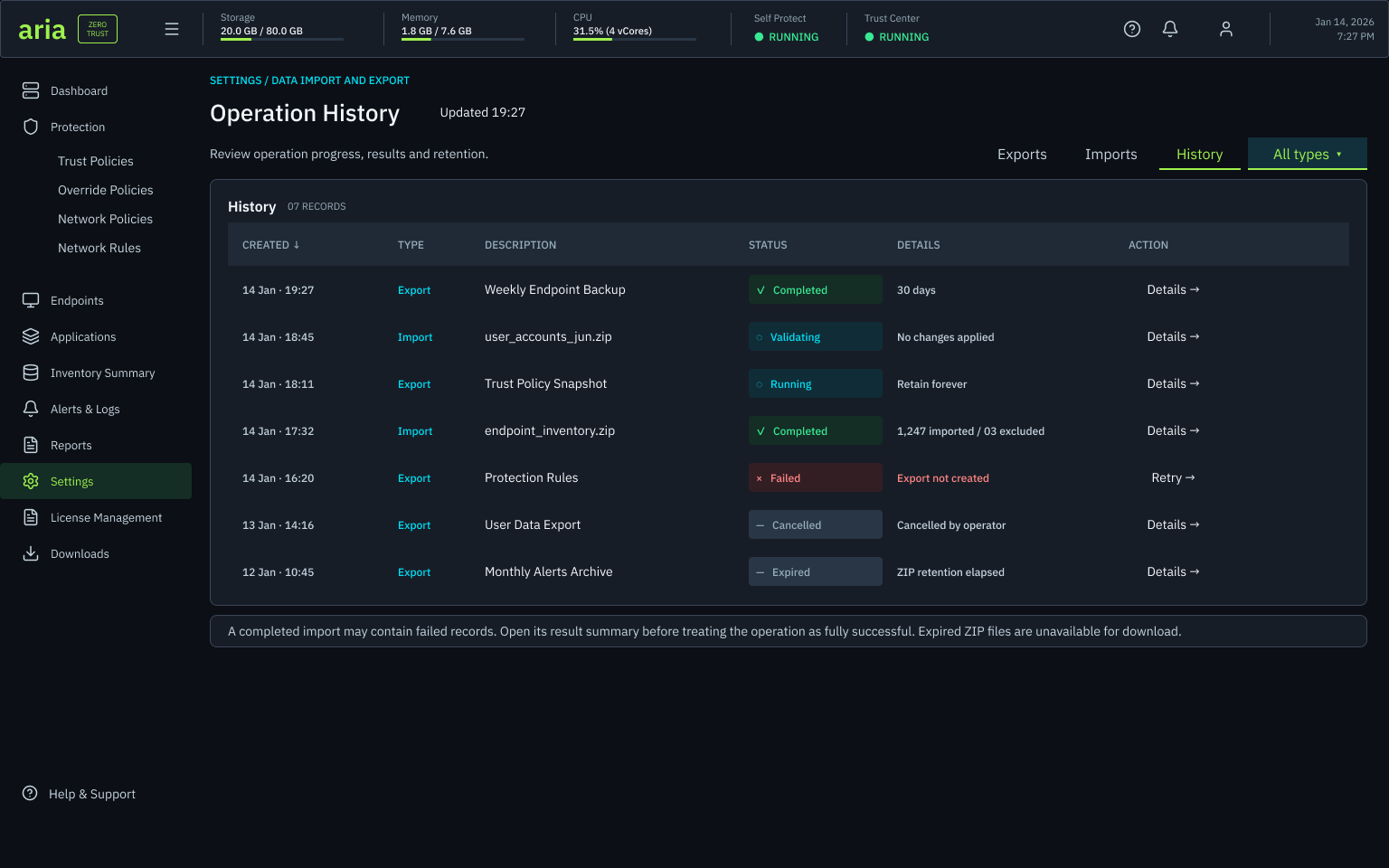The width and height of the screenshot is (1389, 868).
Task: Open the All types filter dropdown
Action: 1308,154
